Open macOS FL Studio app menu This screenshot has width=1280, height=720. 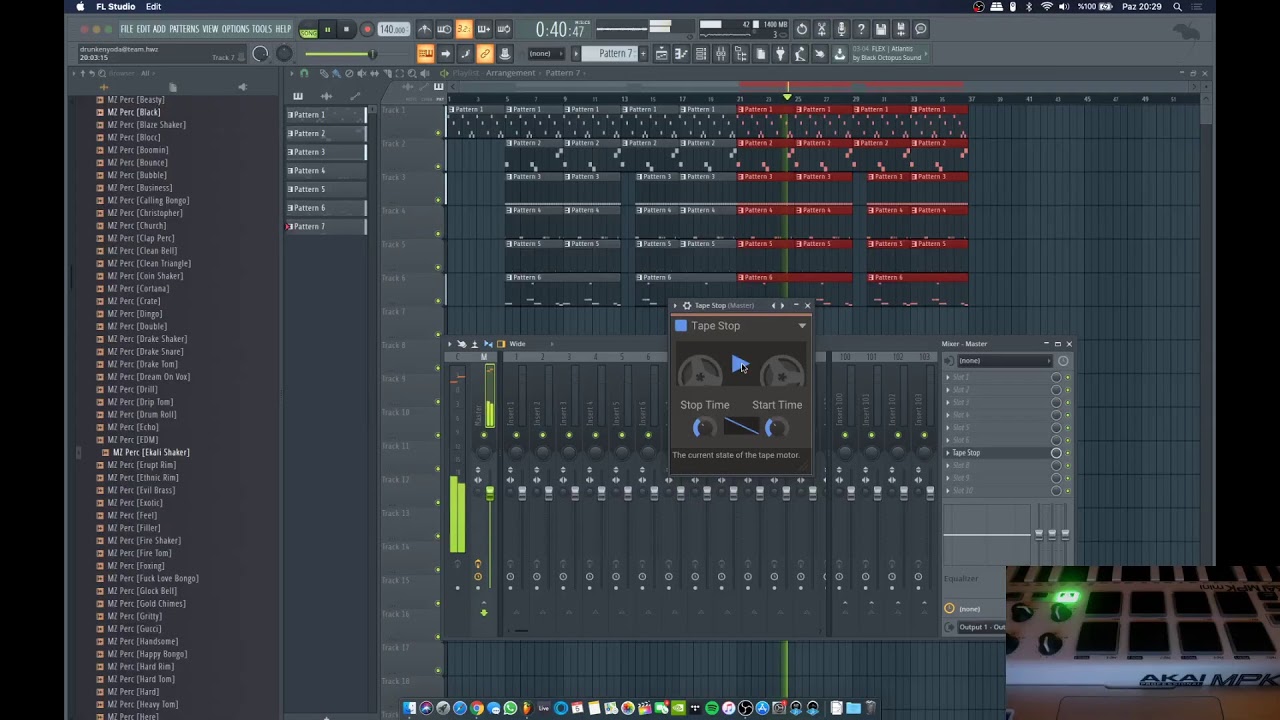116,7
